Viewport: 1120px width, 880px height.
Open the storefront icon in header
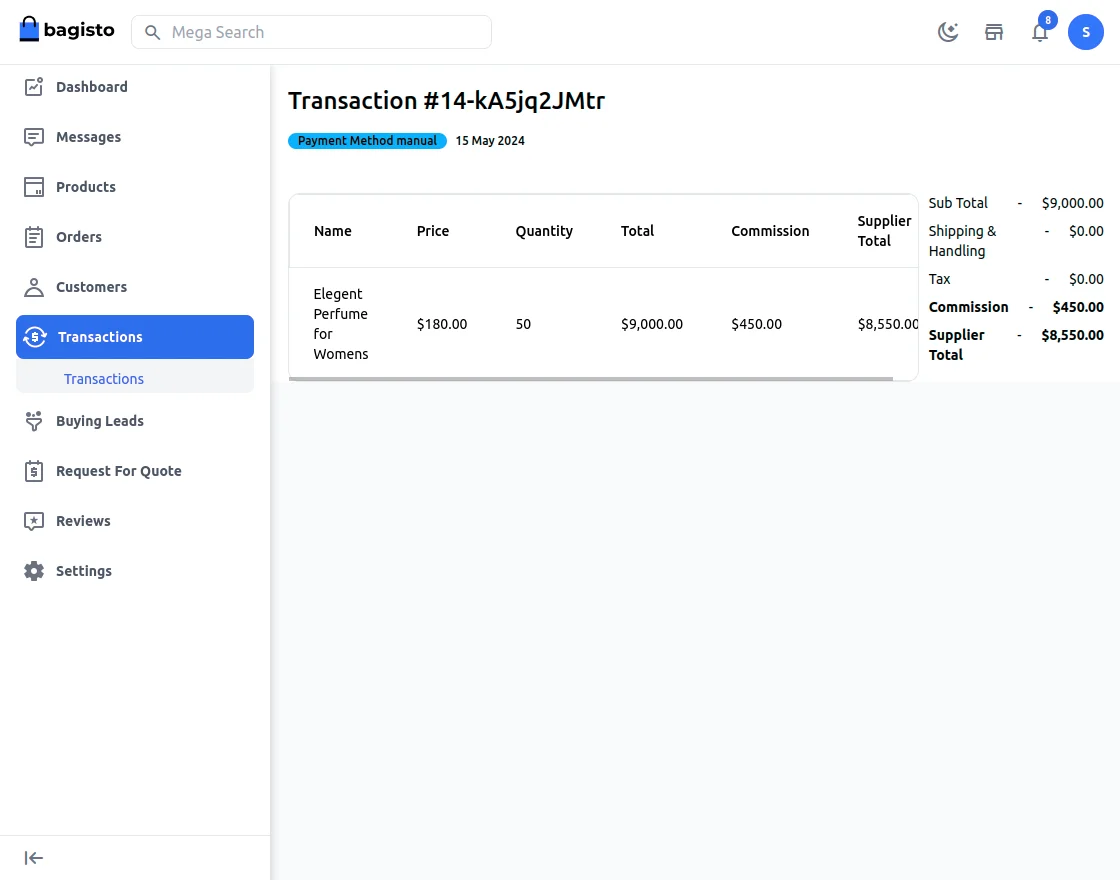(994, 32)
